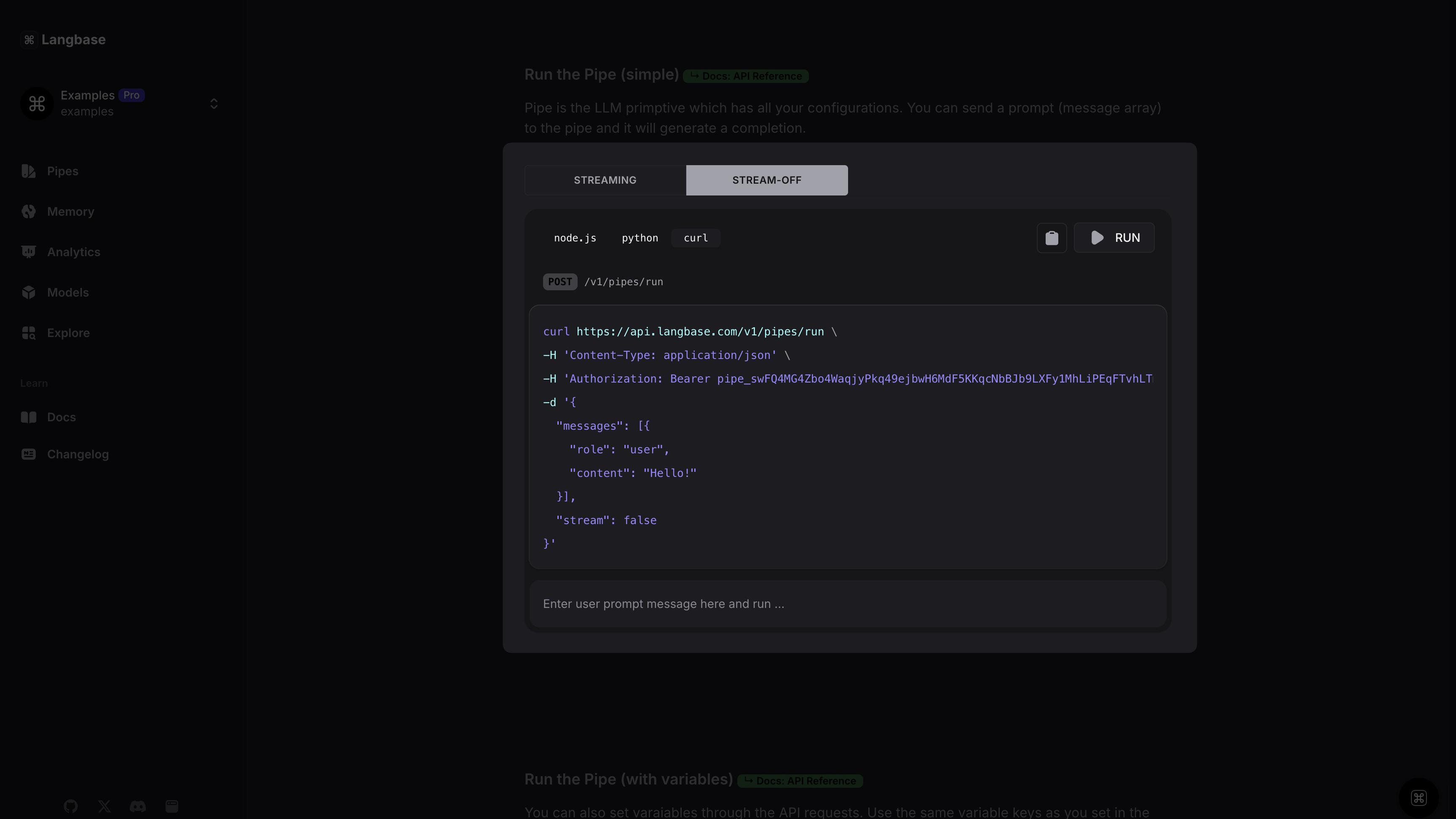
Task: Select the STREAM-OFF tab
Action: tap(767, 180)
